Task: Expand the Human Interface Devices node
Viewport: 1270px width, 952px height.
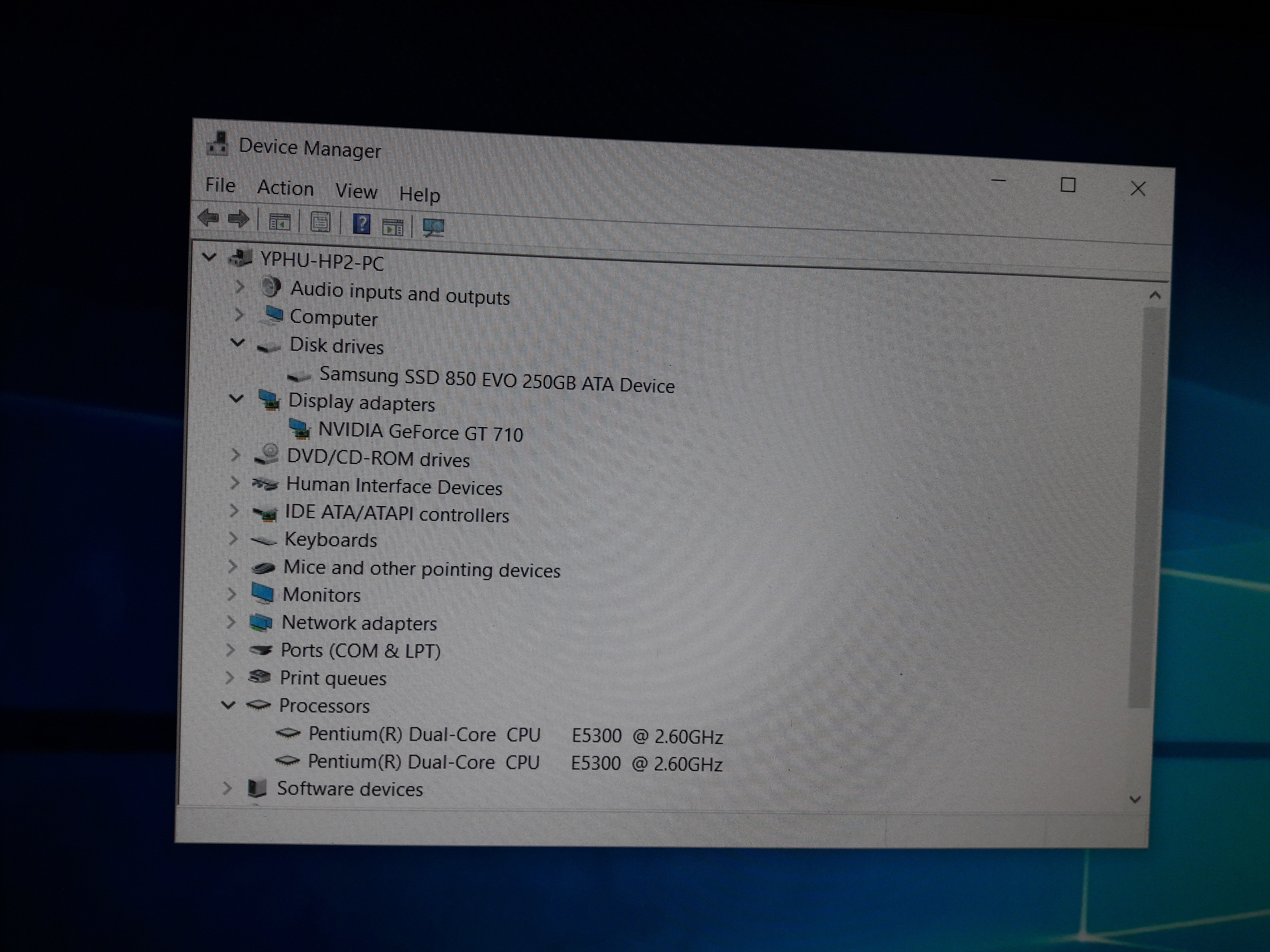Action: pos(234,482)
